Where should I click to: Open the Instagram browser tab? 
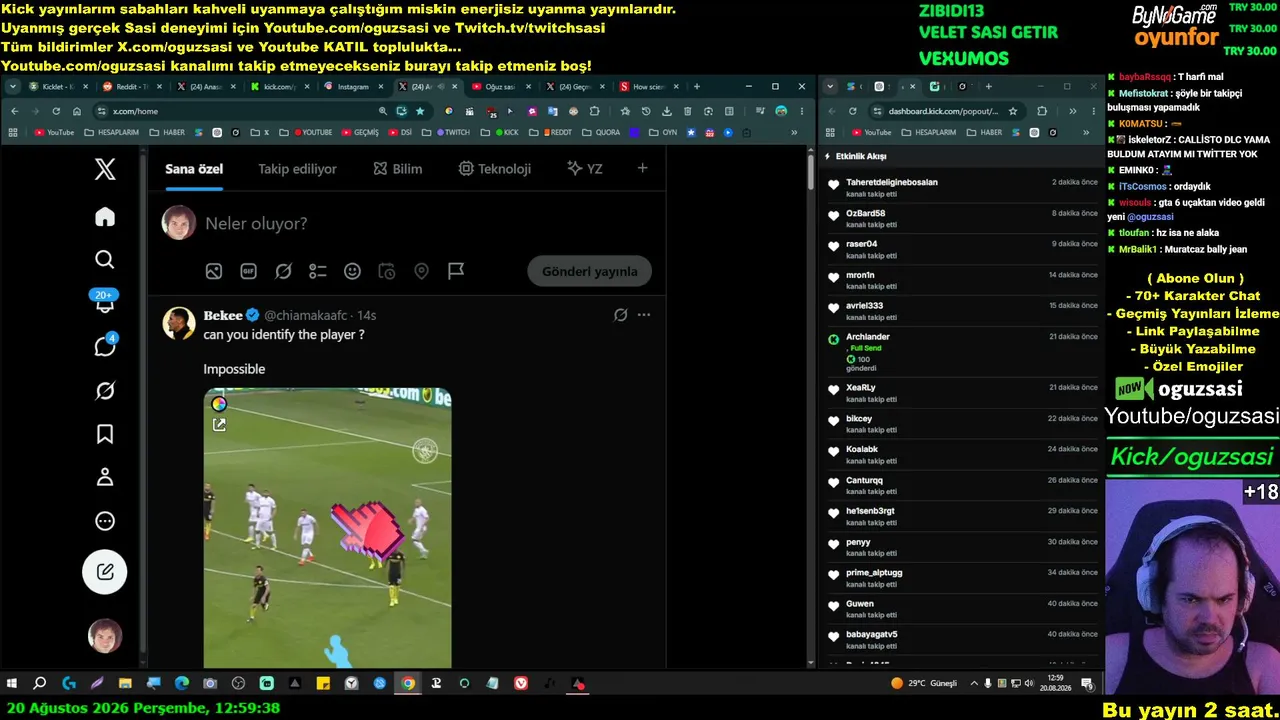[x=354, y=87]
